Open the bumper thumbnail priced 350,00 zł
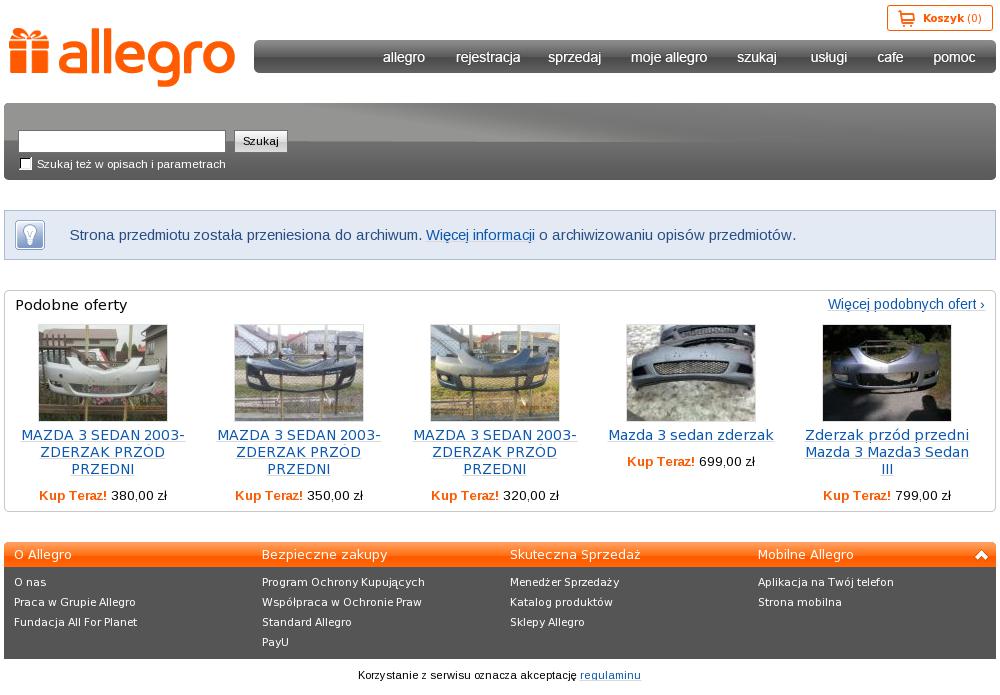The width and height of the screenshot is (1000, 695). click(x=299, y=373)
